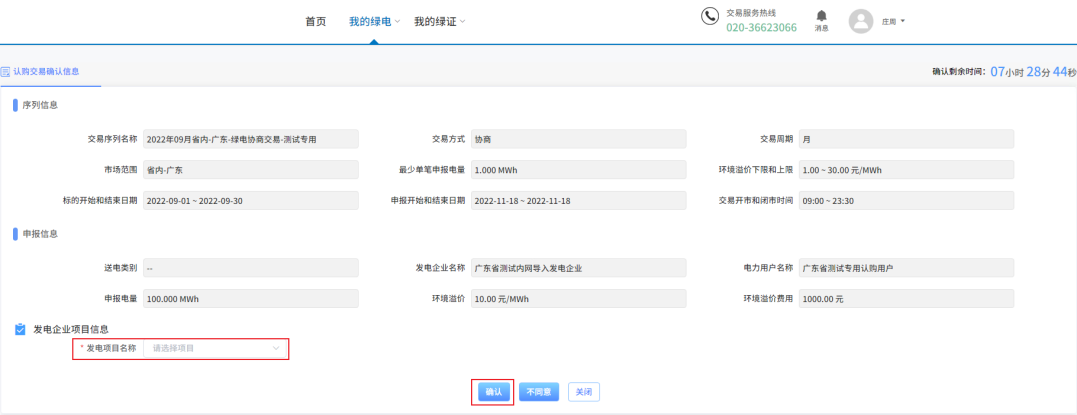1077x415 pixels.
Task: Click the user avatar picture
Action: point(860,21)
